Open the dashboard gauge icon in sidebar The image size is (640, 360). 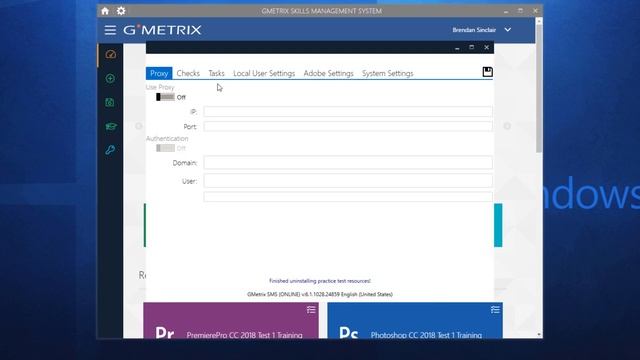(111, 54)
